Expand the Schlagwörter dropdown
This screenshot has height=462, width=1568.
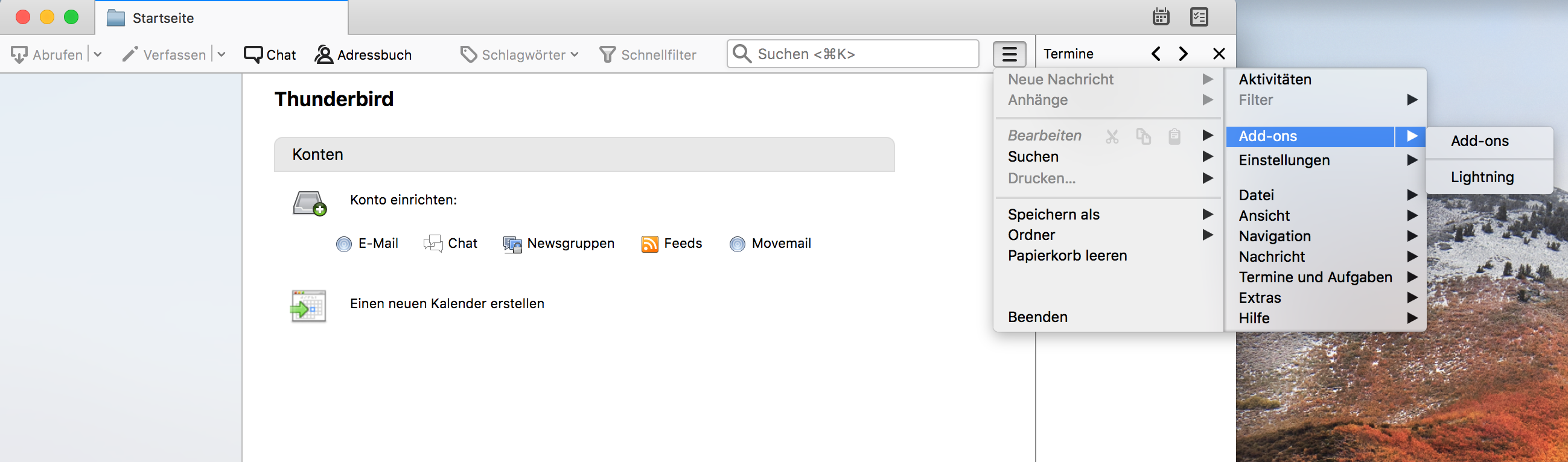[575, 55]
